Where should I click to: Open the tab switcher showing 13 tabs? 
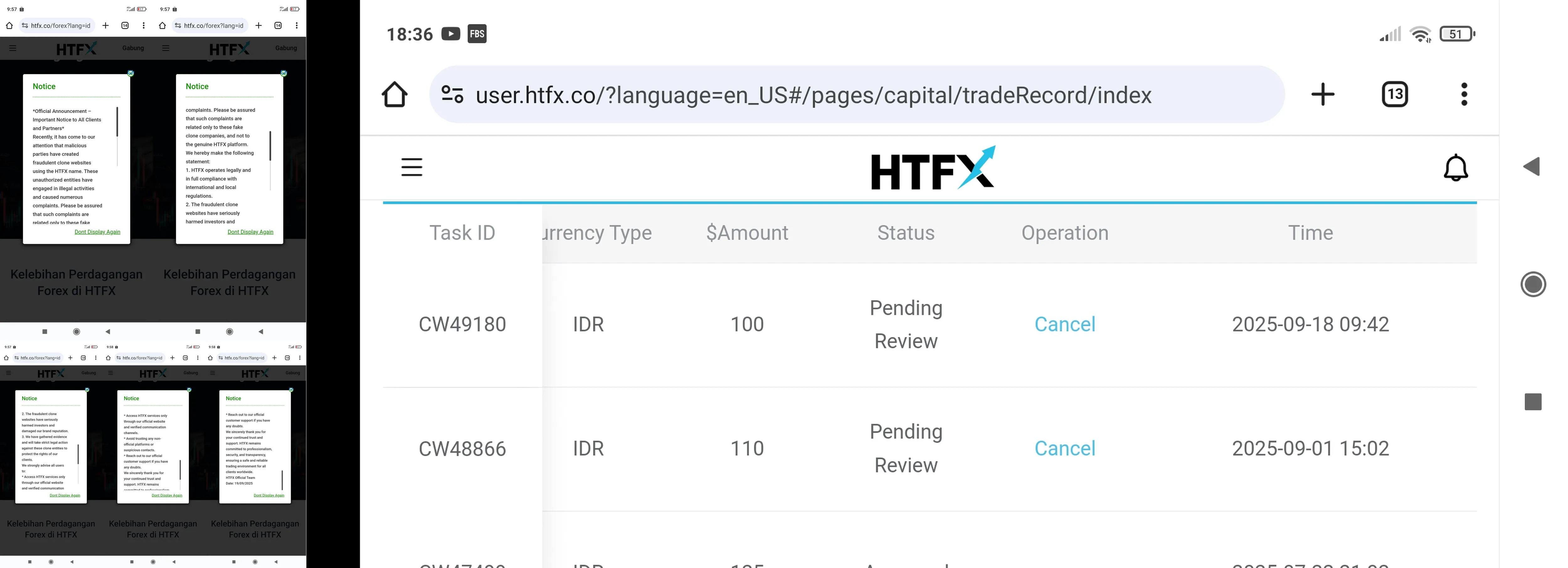[1395, 94]
